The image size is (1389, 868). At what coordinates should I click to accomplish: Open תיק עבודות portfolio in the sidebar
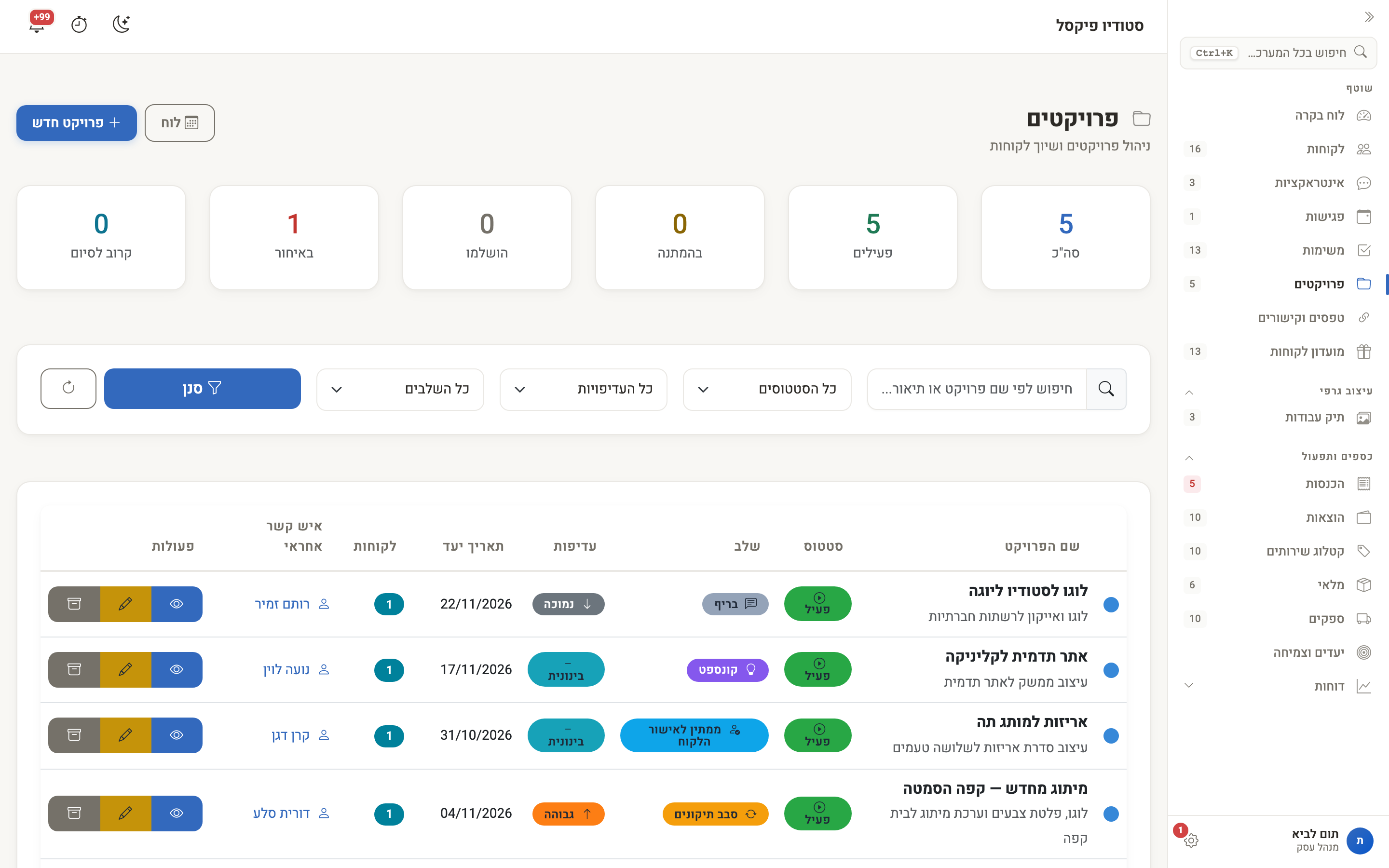pyautogui.click(x=1278, y=417)
